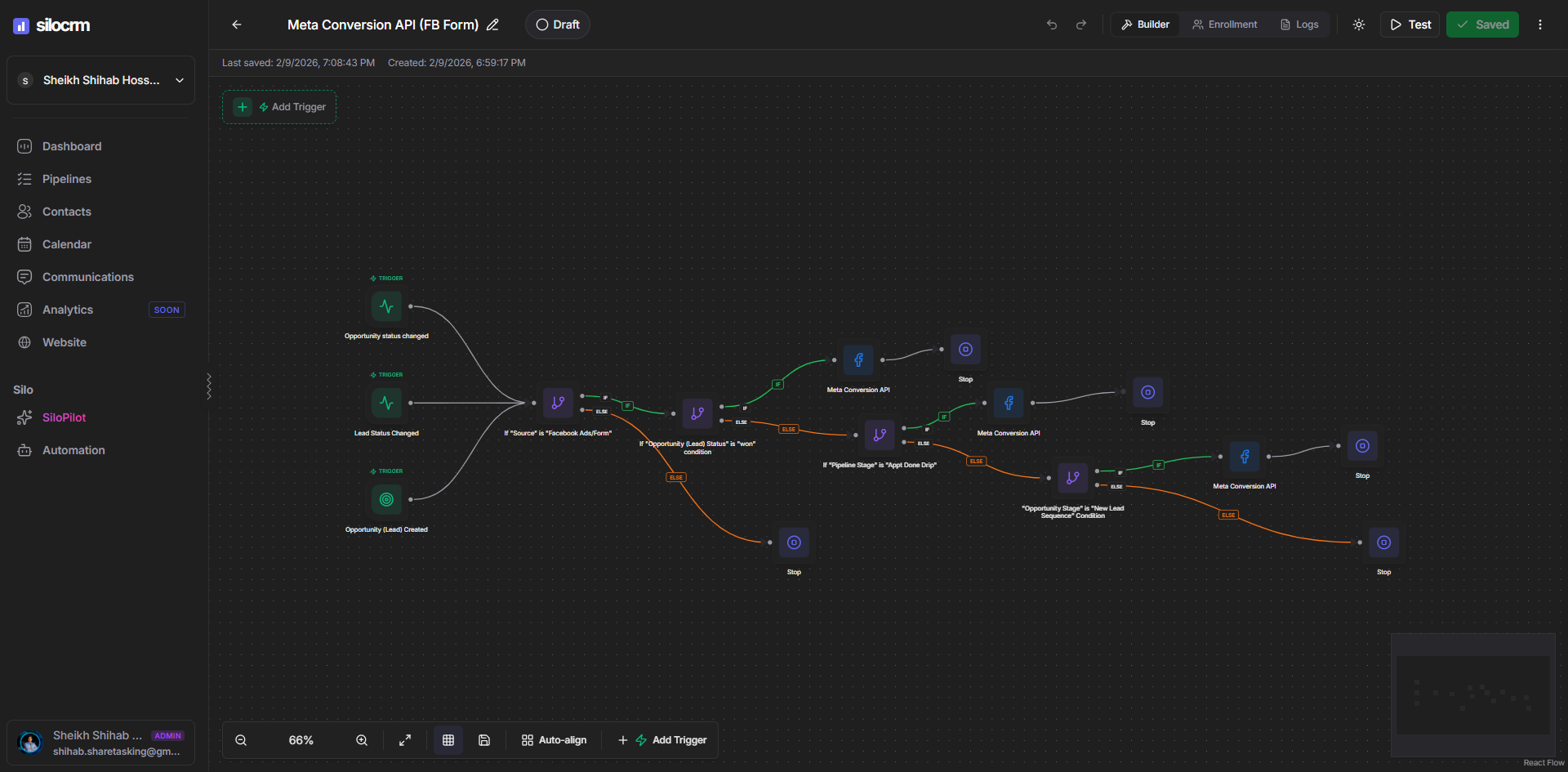The height and width of the screenshot is (772, 1568).
Task: Open Analytics in the sidebar
Action: point(68,310)
